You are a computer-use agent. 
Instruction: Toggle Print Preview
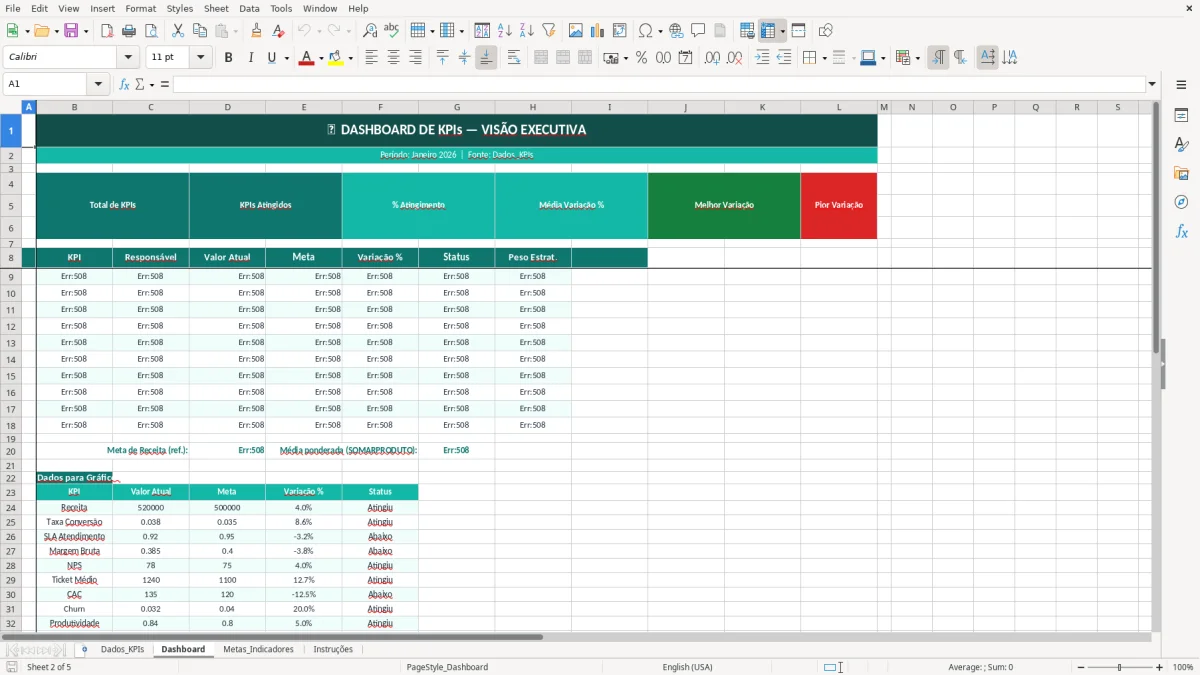[150, 31]
